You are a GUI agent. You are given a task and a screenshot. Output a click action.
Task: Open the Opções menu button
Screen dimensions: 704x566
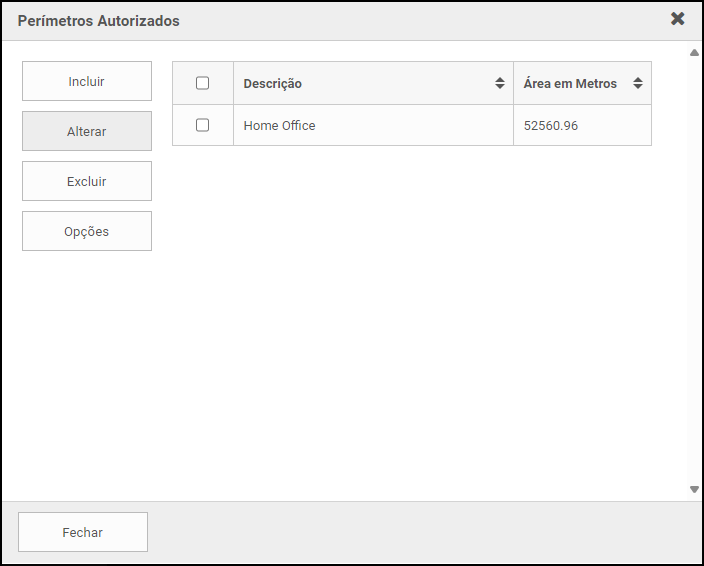click(87, 231)
